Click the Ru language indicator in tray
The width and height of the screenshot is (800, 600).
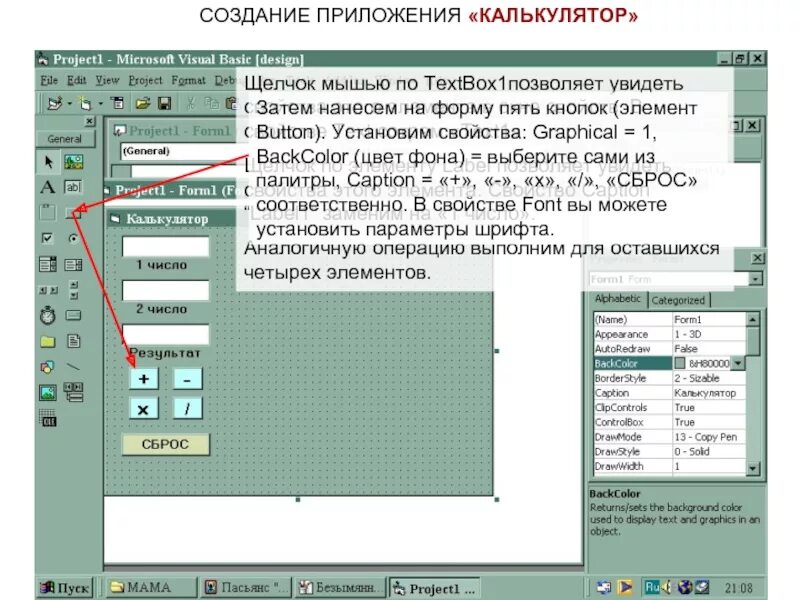pyautogui.click(x=652, y=587)
